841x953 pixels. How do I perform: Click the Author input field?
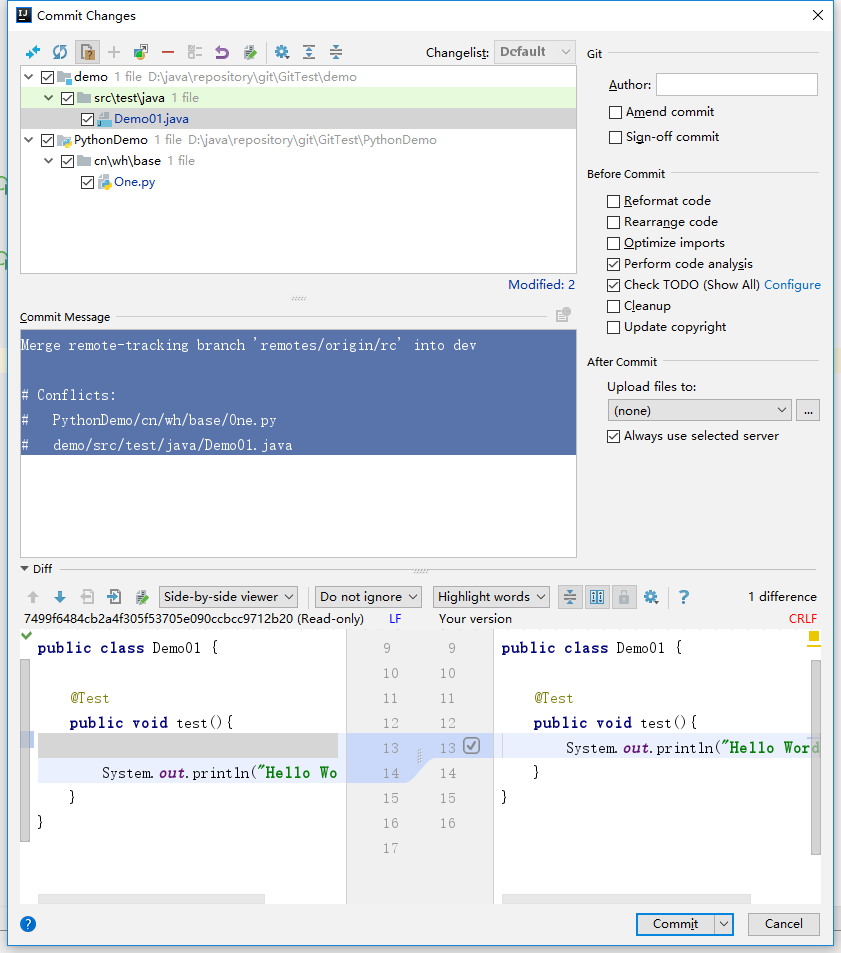click(x=736, y=85)
